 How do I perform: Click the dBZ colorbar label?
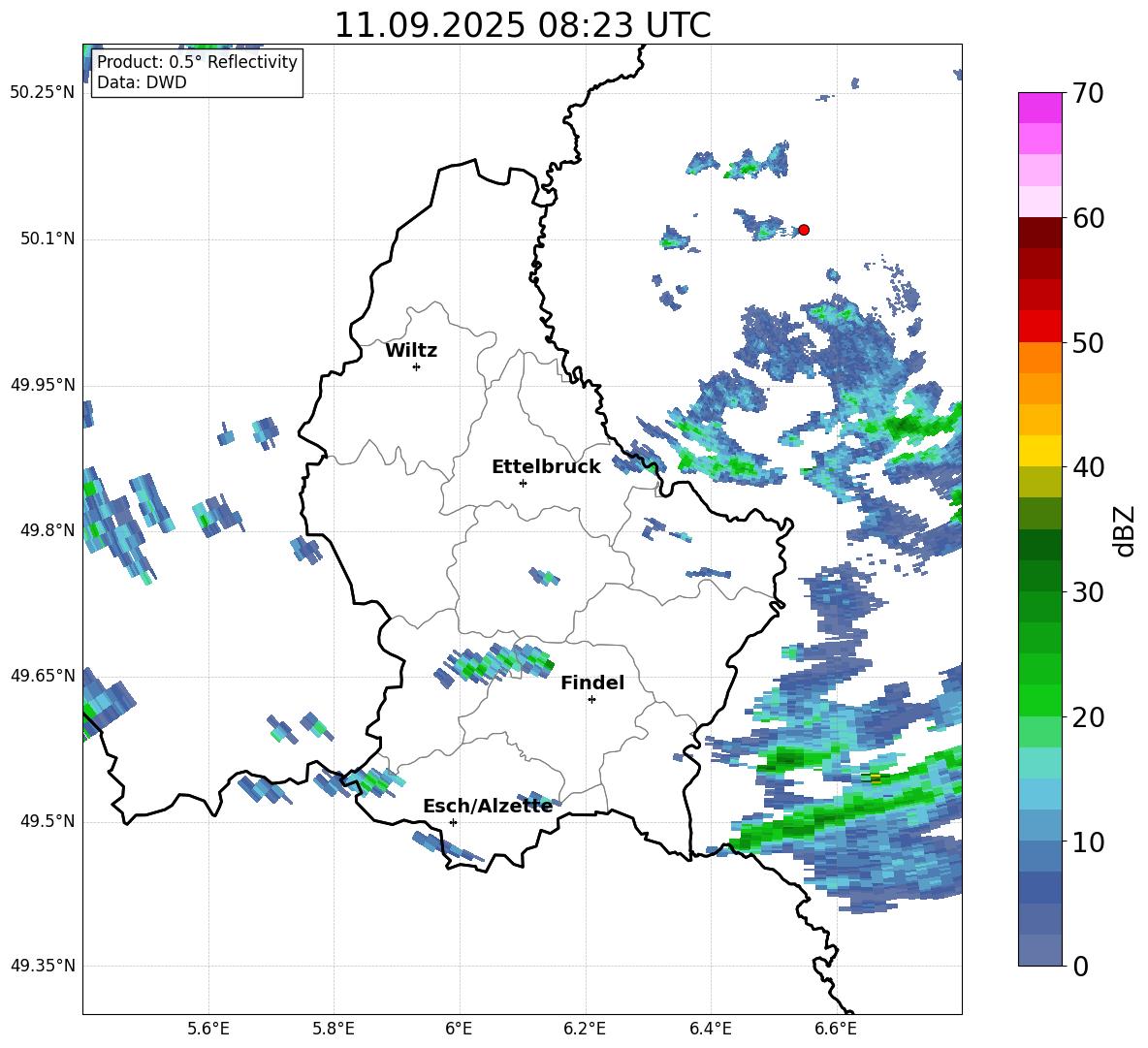[1126, 530]
